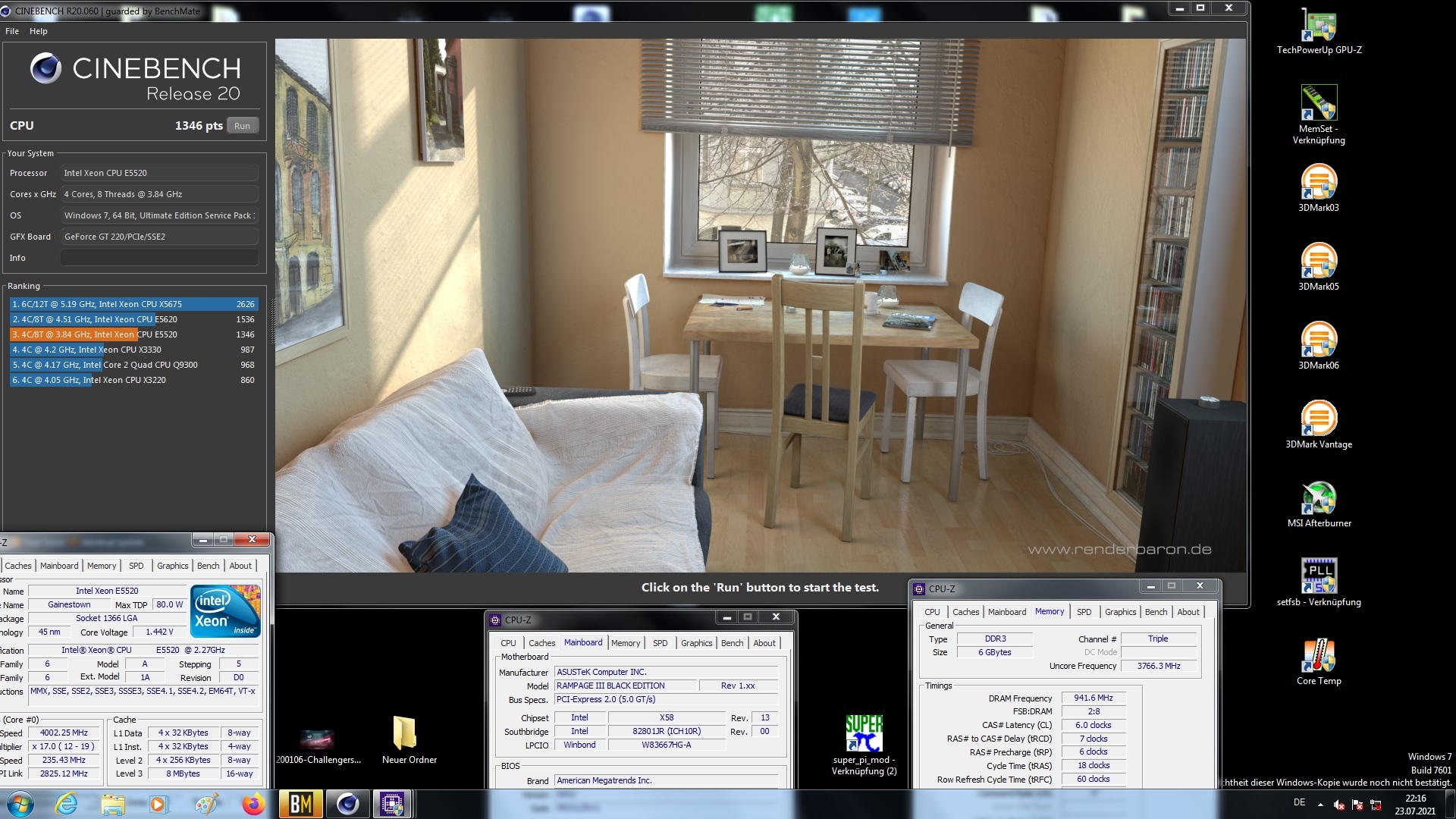Open About tab in middle CPU-Z window

tap(764, 643)
